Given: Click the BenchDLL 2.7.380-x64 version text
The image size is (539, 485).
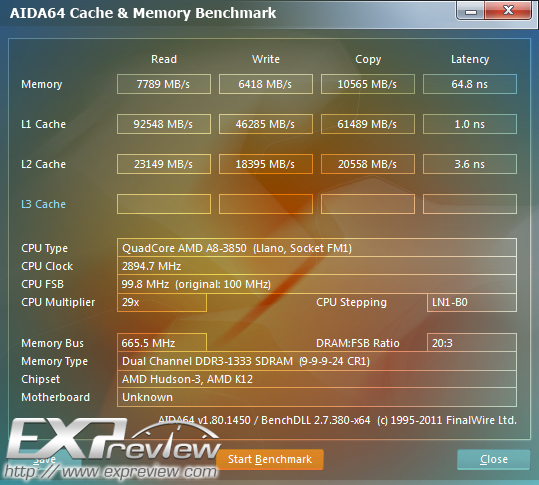Looking at the screenshot, I should pos(316,420).
